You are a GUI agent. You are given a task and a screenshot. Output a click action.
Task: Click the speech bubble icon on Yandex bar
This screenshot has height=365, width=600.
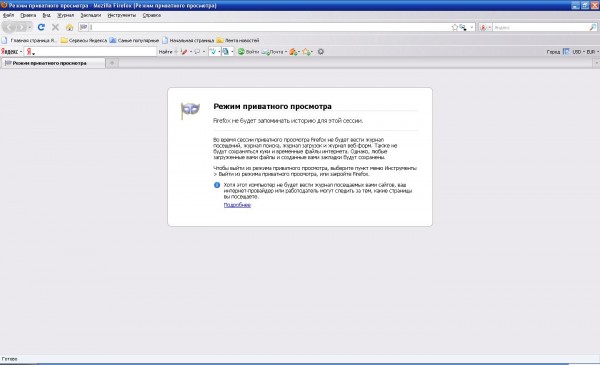(x=197, y=52)
